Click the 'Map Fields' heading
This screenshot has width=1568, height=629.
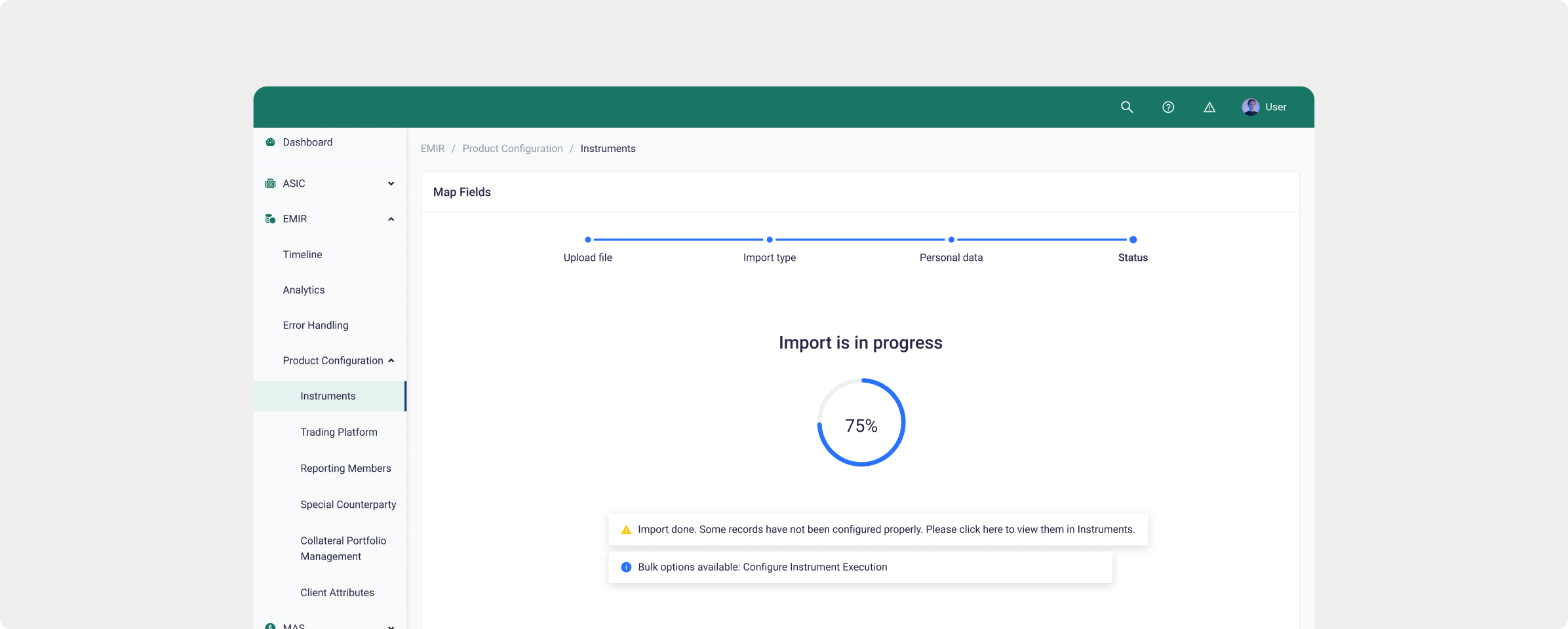[x=462, y=192]
